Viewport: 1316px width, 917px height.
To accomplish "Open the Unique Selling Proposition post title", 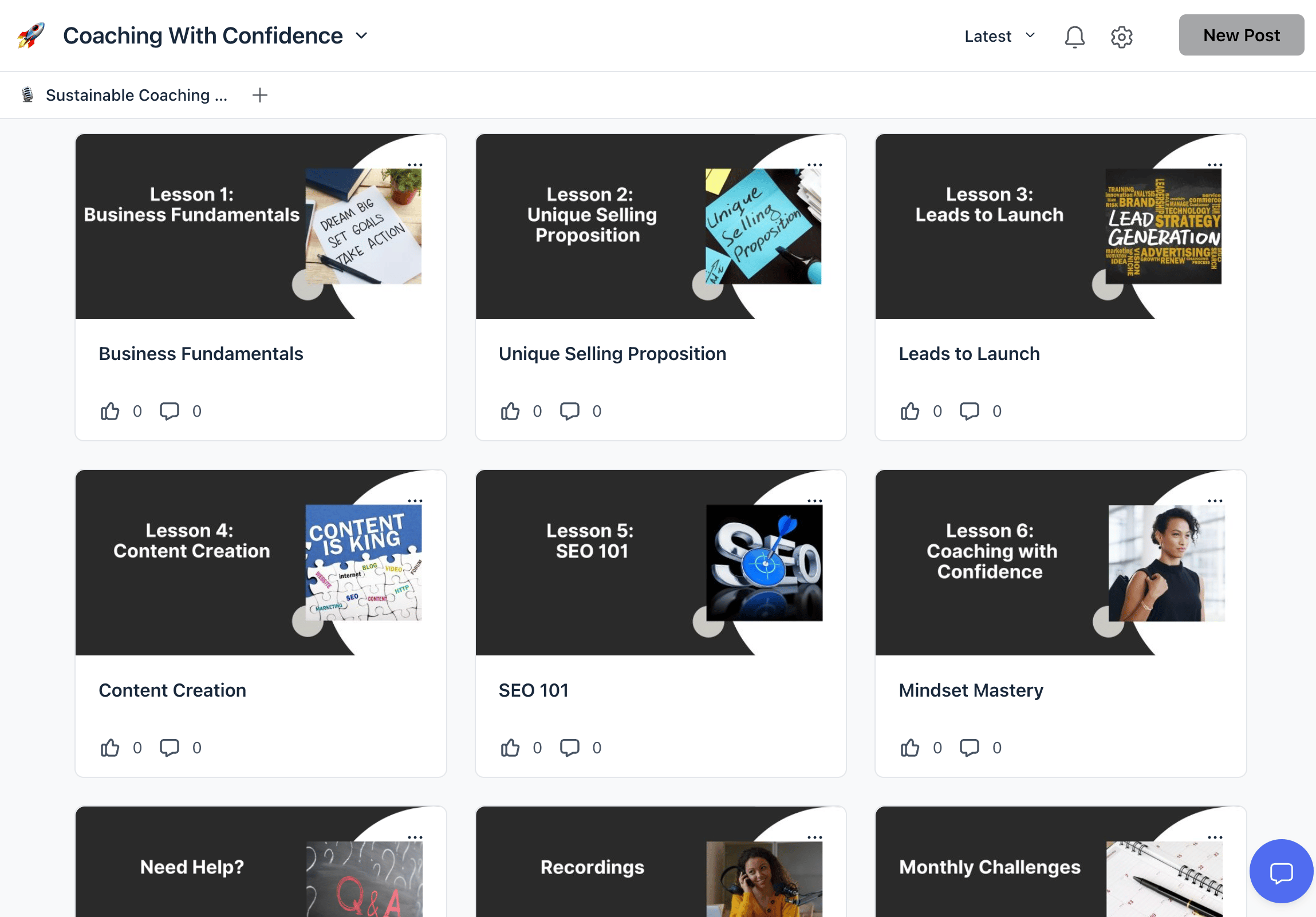I will pyautogui.click(x=612, y=354).
